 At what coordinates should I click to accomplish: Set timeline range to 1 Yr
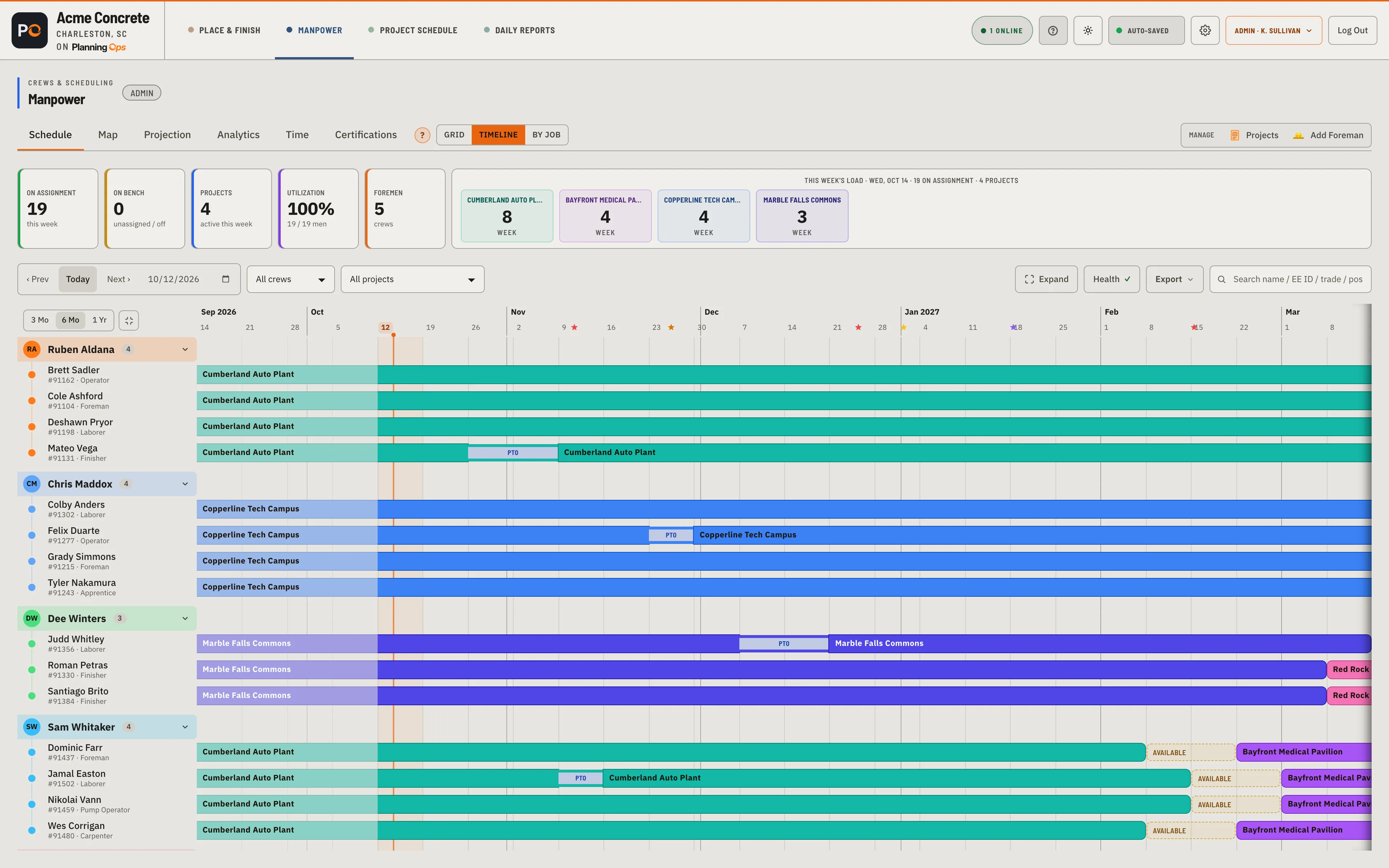[99, 320]
